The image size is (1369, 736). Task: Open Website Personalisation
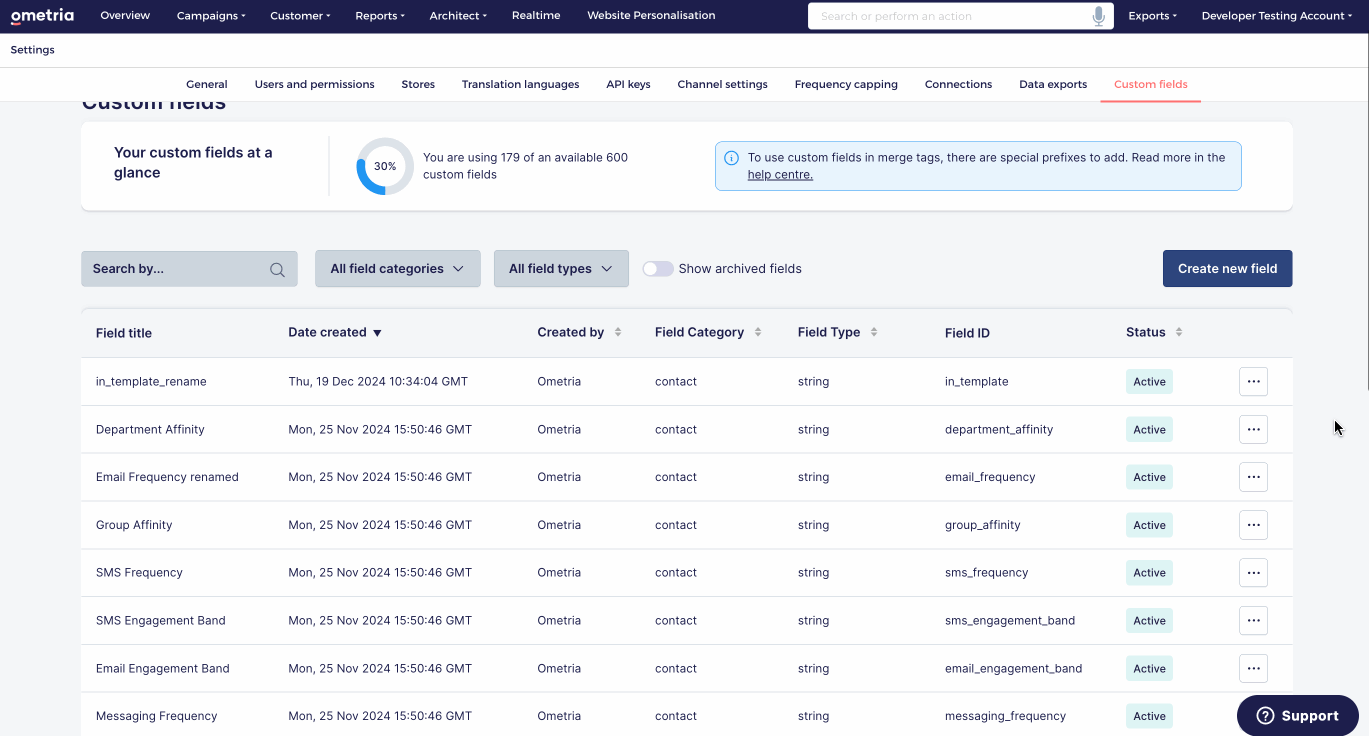click(651, 16)
